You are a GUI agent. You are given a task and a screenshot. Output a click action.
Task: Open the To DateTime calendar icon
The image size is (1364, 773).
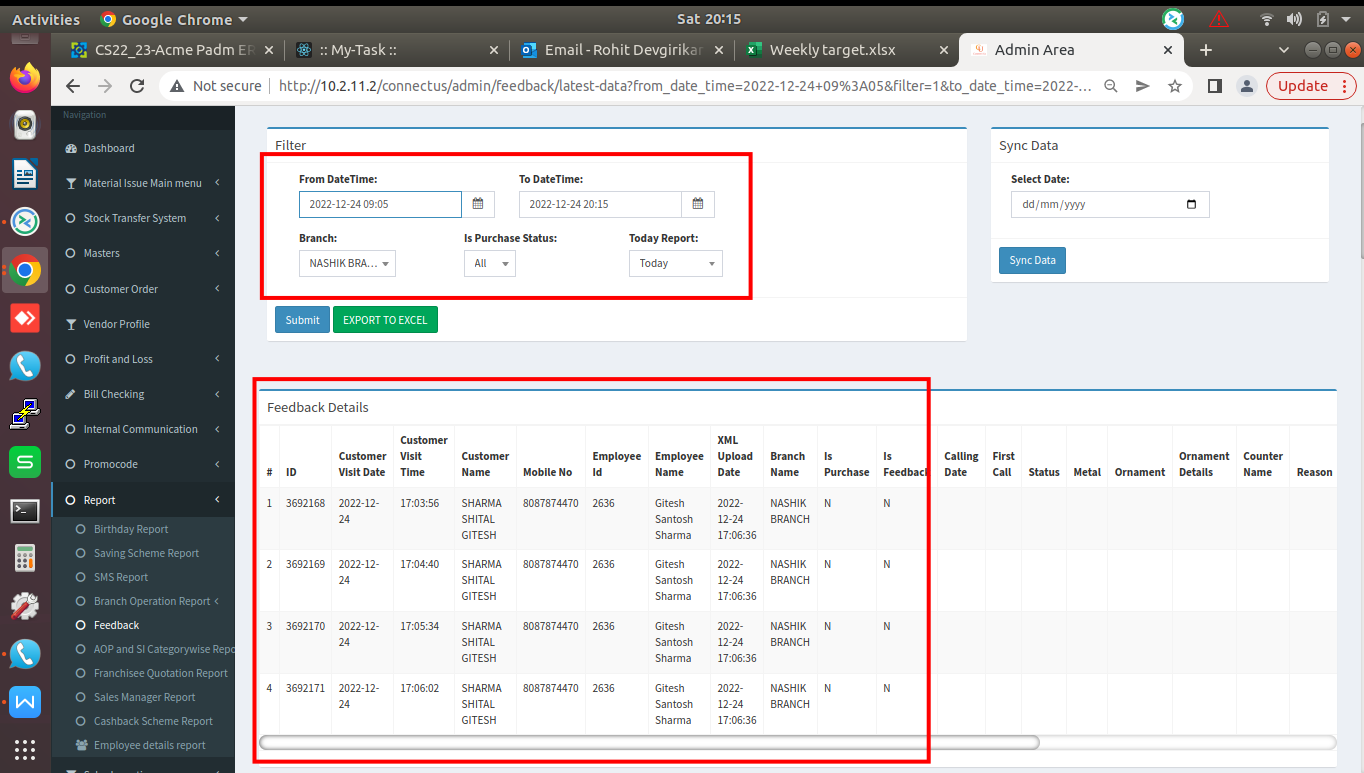[698, 204]
